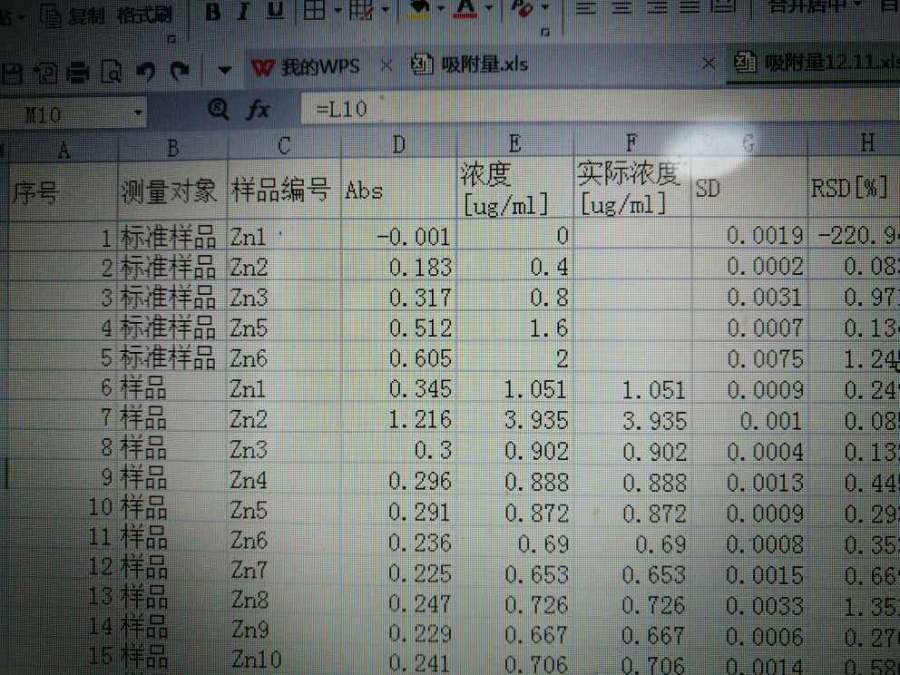900x675 pixels.
Task: Select SD cell with 0.0075
Action: (x=750, y=359)
